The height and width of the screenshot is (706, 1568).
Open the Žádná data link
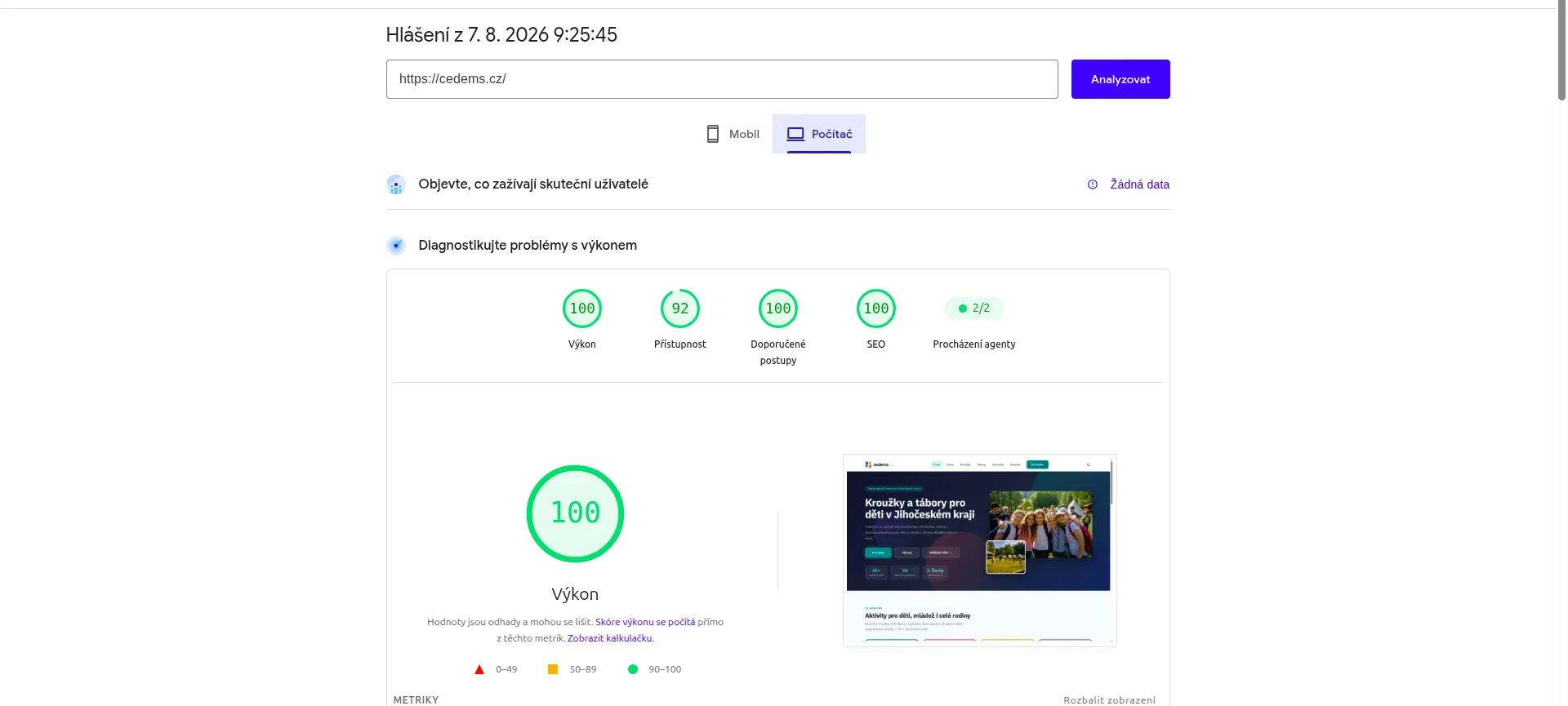coord(1139,184)
